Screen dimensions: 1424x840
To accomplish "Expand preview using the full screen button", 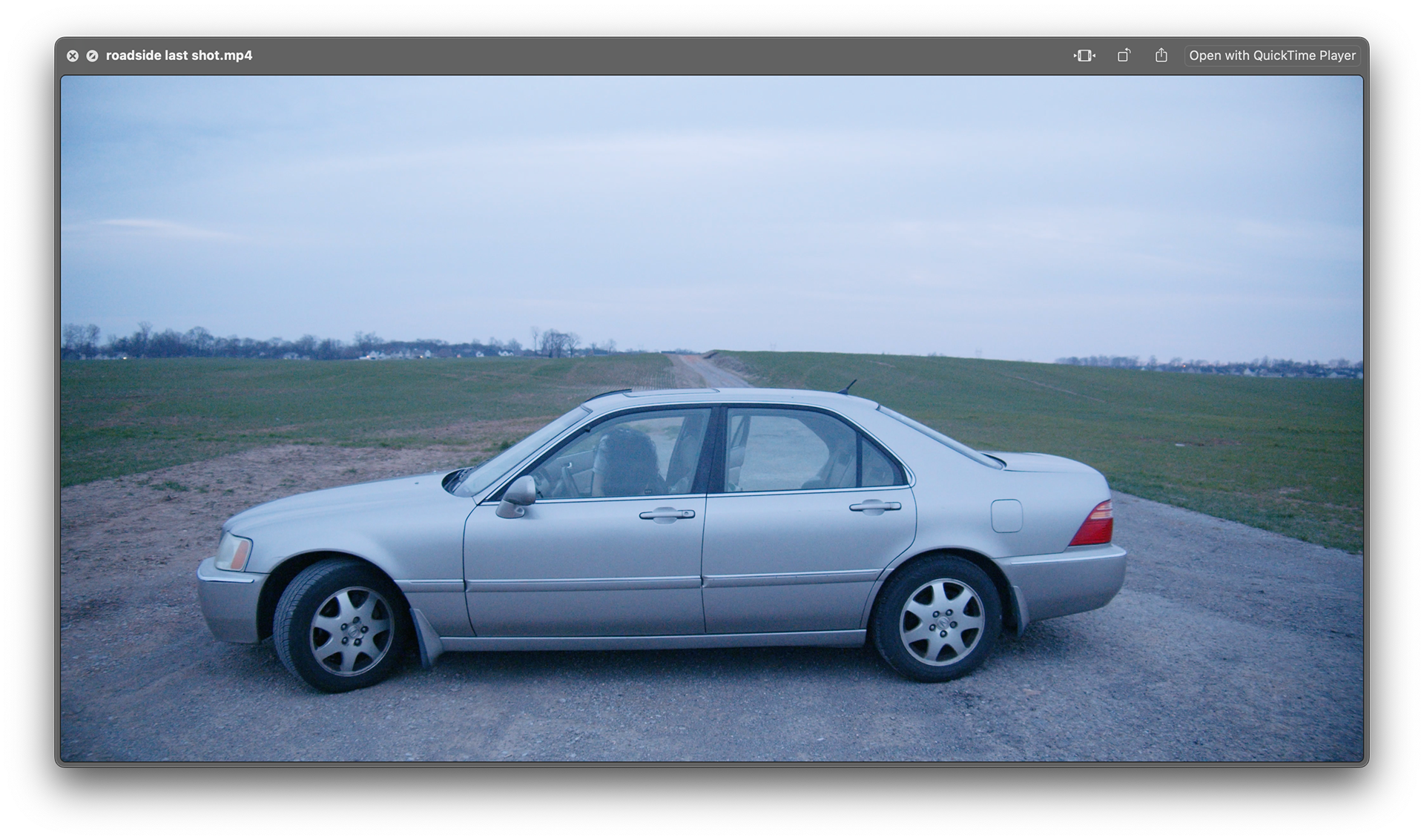I will (x=92, y=56).
